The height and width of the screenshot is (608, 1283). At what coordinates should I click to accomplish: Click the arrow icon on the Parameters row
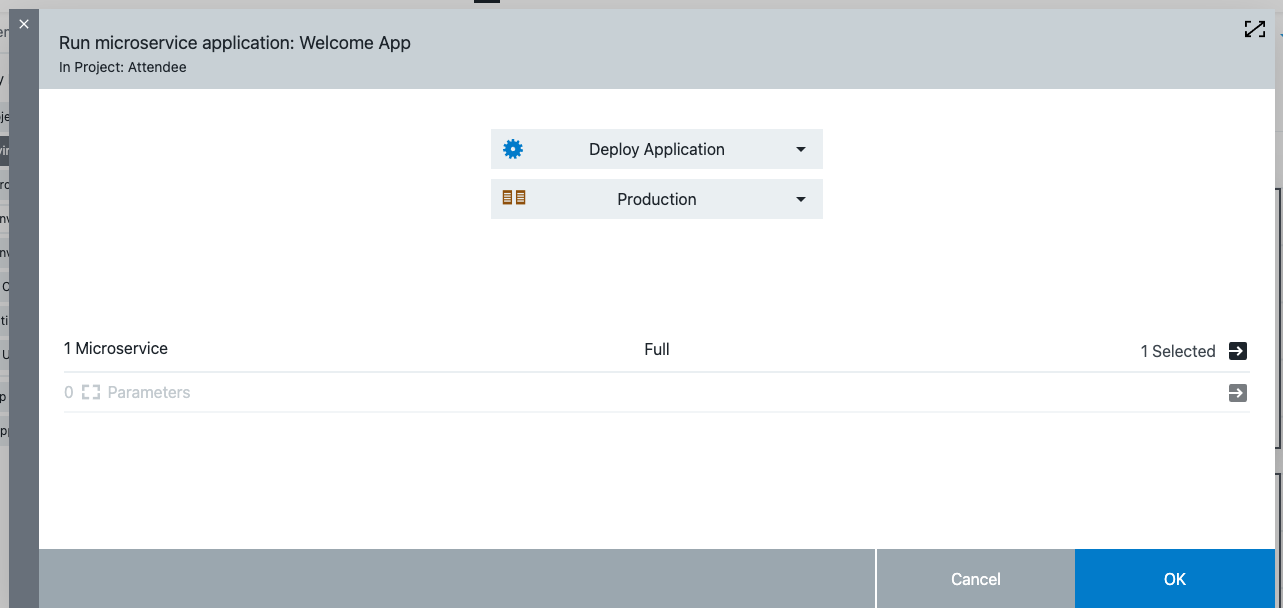coord(1237,392)
